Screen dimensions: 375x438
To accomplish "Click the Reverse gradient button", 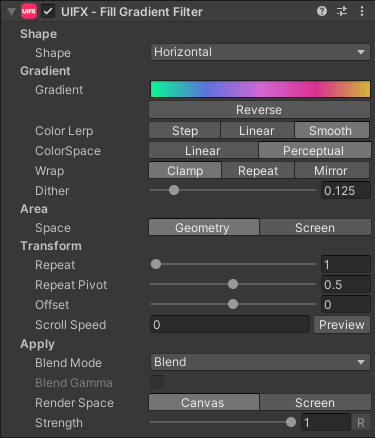I will (x=259, y=110).
